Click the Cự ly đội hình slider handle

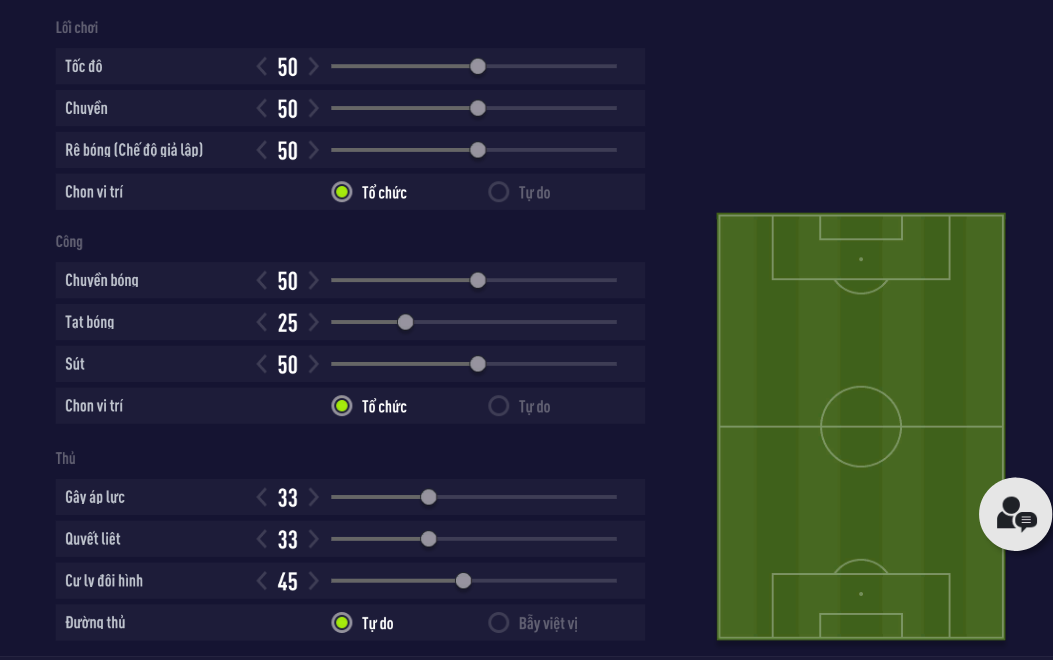pyautogui.click(x=463, y=581)
